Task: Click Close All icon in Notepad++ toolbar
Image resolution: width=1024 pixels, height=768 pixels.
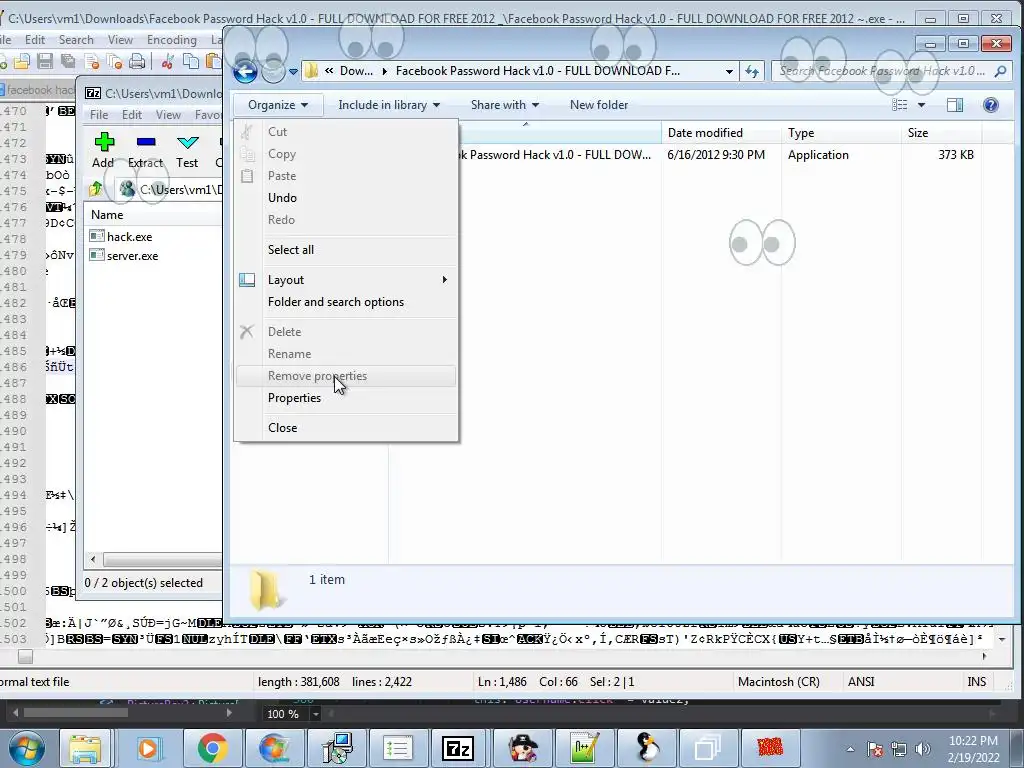Action: point(115,61)
